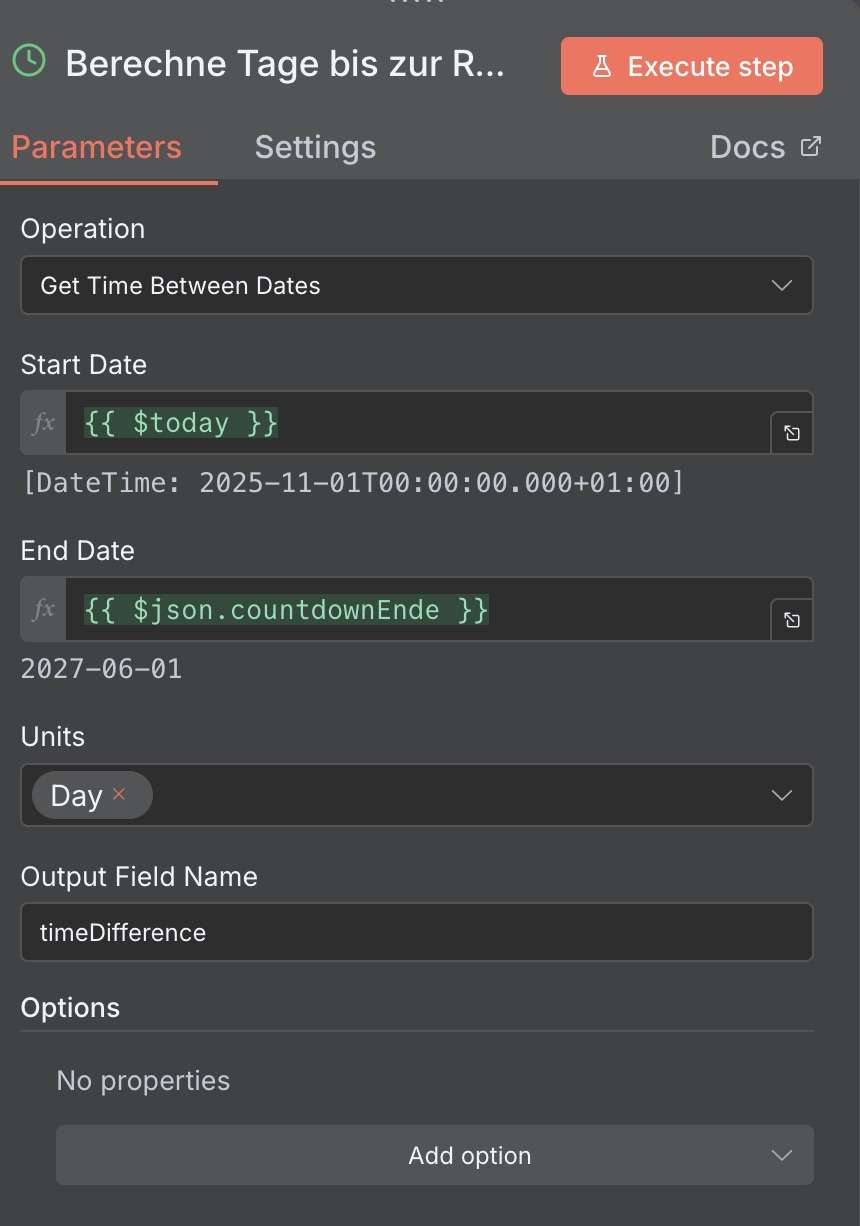Click the clock node icon beside the title

pyautogui.click(x=29, y=61)
